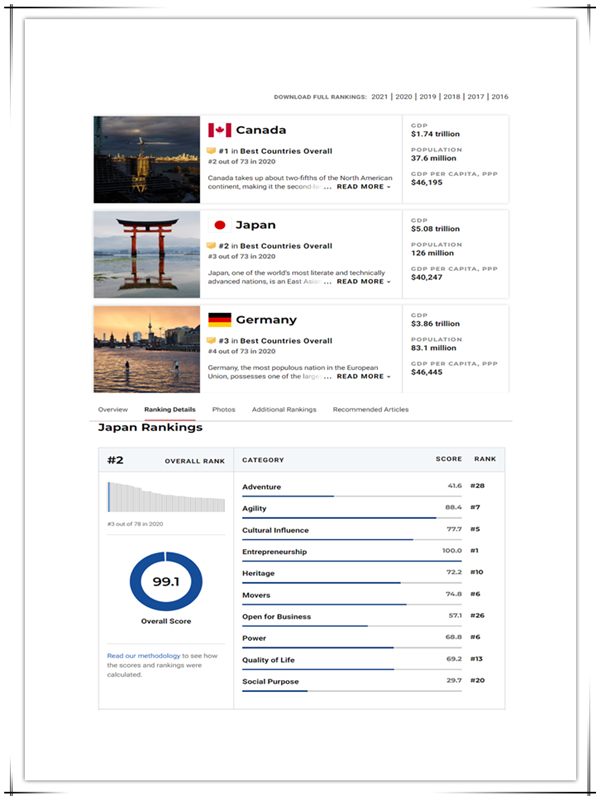
Task: Download the 2016 full rankings
Action: coord(499,97)
